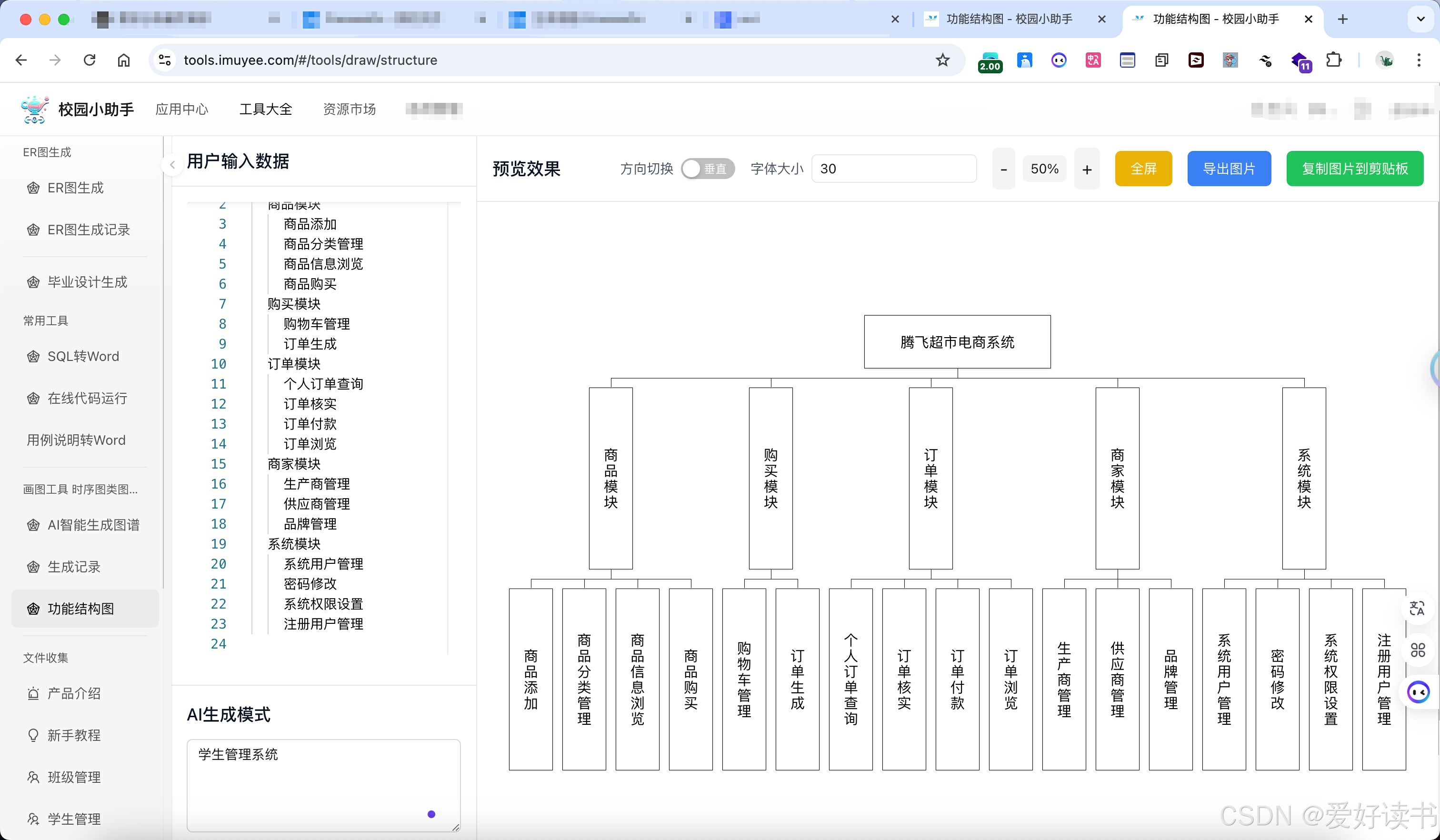Bookmark page with star icon
Viewport: 1440px width, 840px height.
tap(942, 60)
